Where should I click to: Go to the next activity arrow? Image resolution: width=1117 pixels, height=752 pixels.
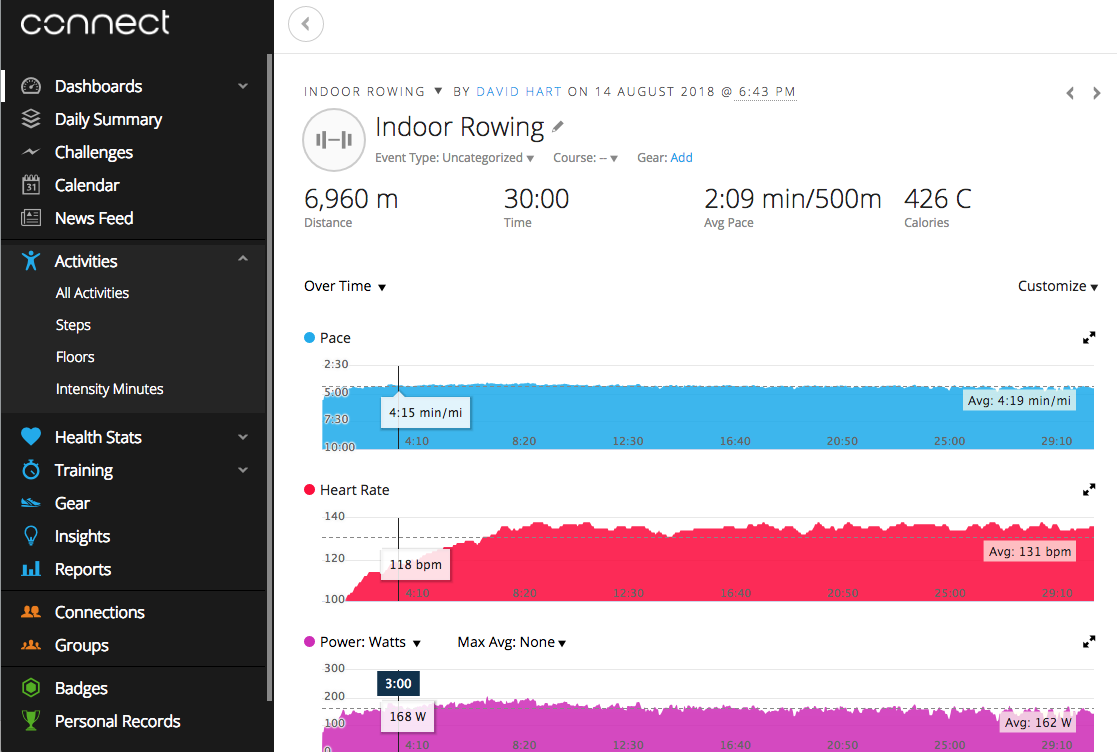[x=1097, y=93]
